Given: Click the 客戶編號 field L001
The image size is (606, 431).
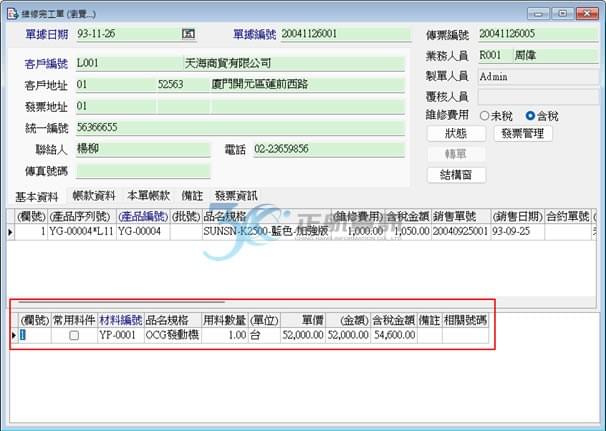Looking at the screenshot, I should click(x=129, y=63).
